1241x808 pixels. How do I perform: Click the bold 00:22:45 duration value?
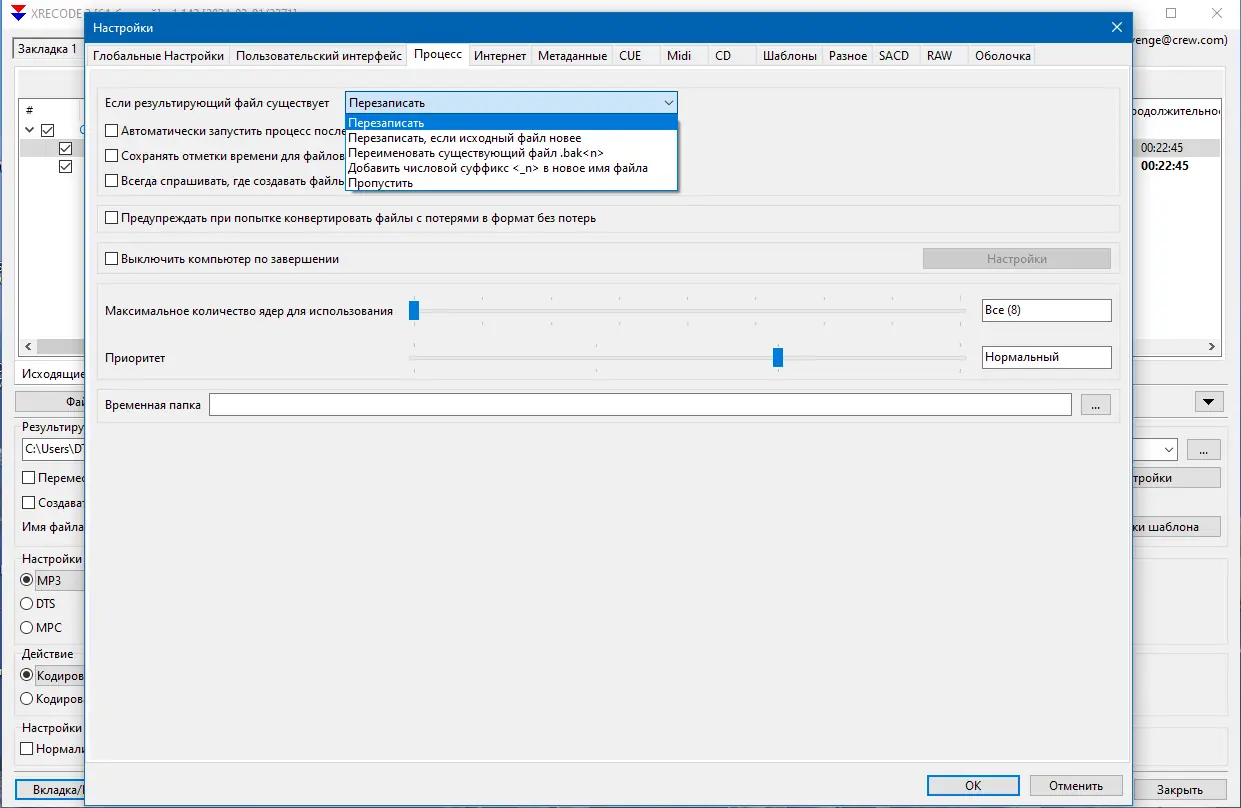click(x=1164, y=166)
